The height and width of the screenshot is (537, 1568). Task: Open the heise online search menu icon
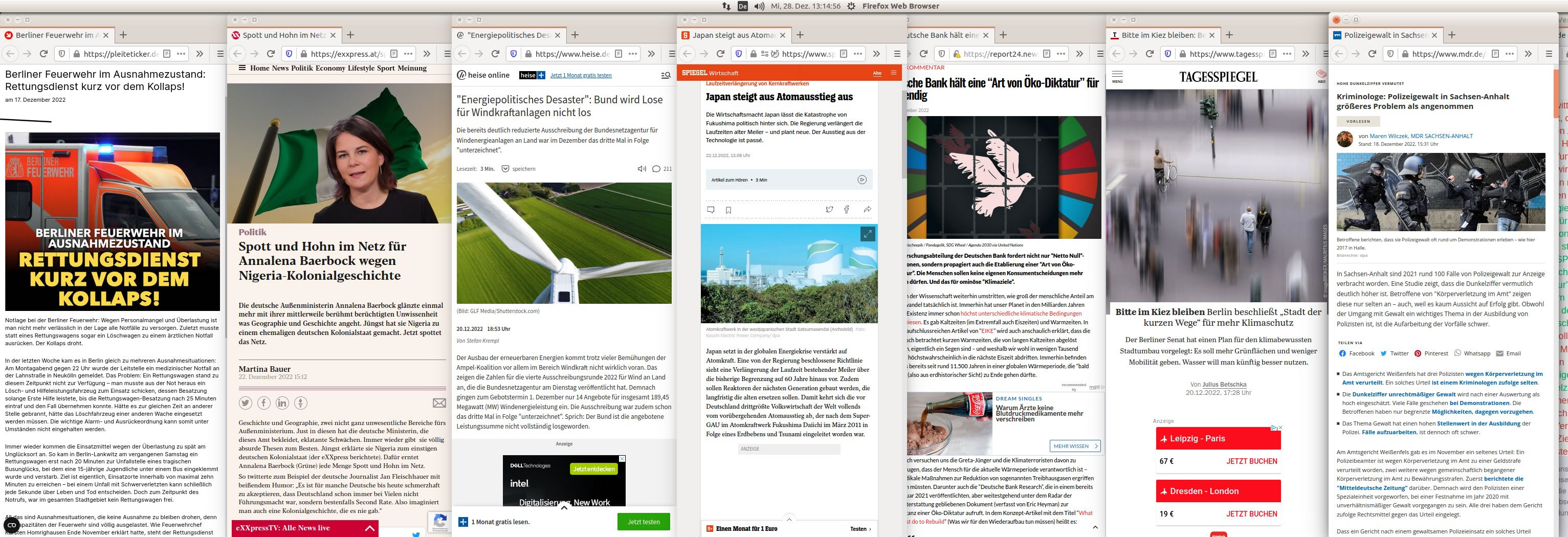pyautogui.click(x=665, y=76)
